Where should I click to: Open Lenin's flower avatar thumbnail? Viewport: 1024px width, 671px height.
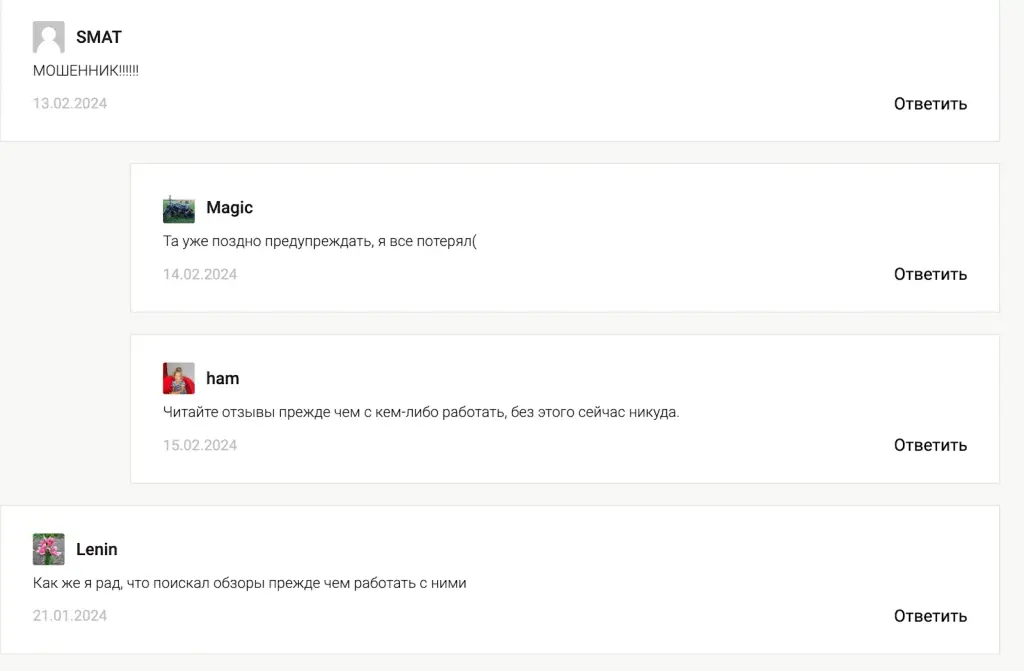pyautogui.click(x=48, y=549)
